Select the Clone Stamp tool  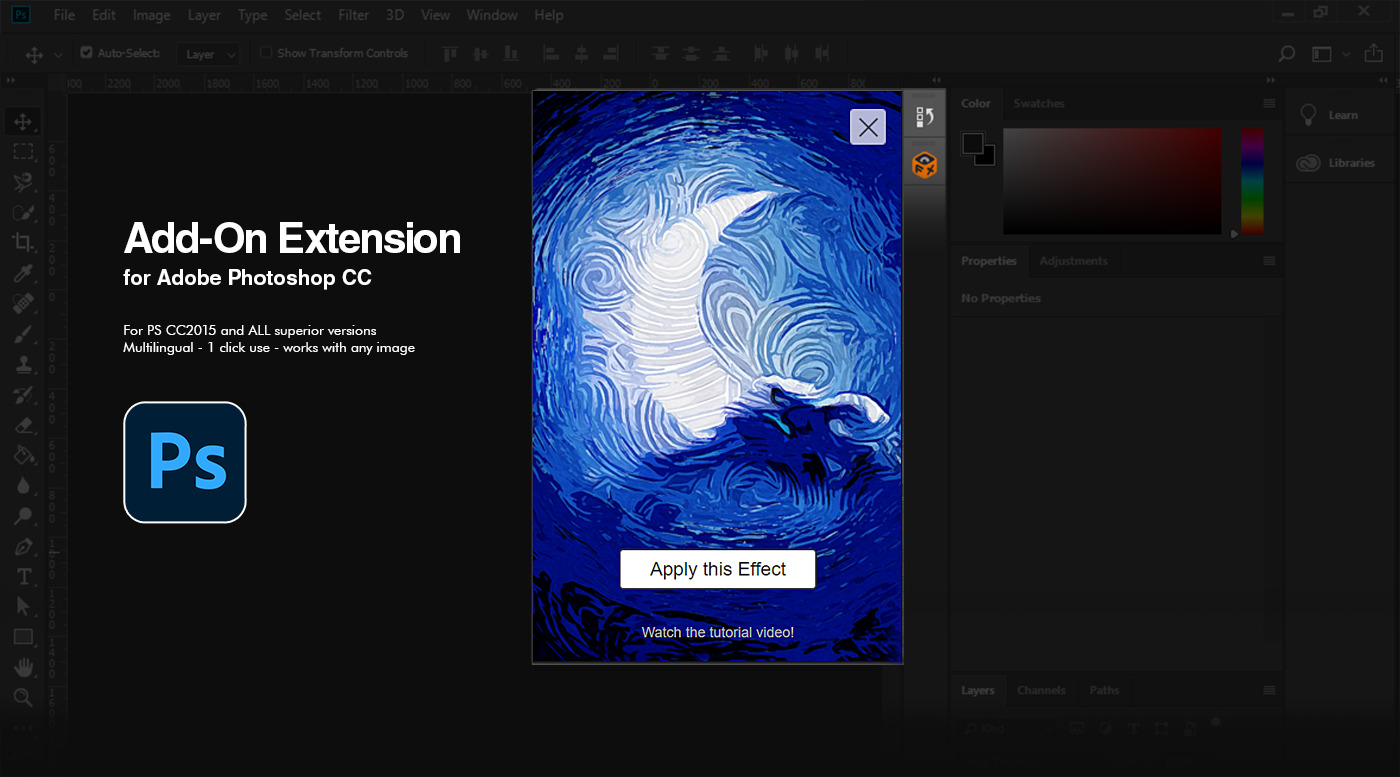pos(22,364)
